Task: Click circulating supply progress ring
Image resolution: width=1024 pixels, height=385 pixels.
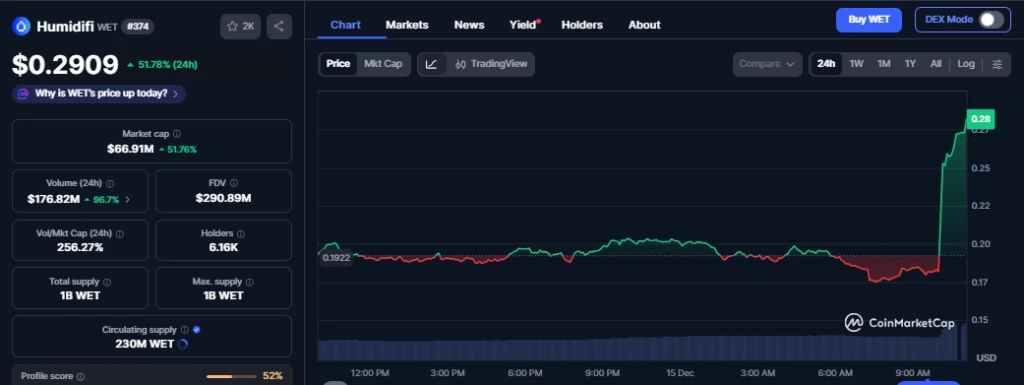Action: click(183, 344)
